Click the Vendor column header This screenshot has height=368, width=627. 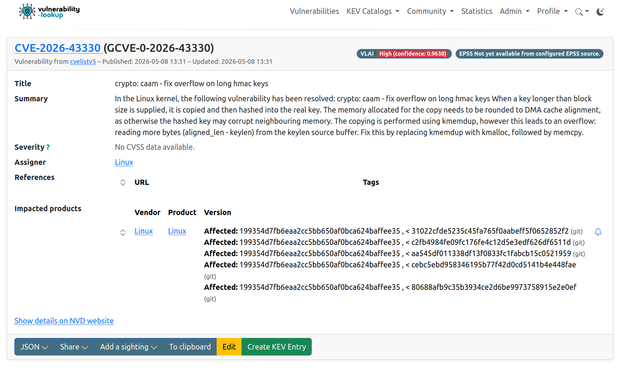147,212
